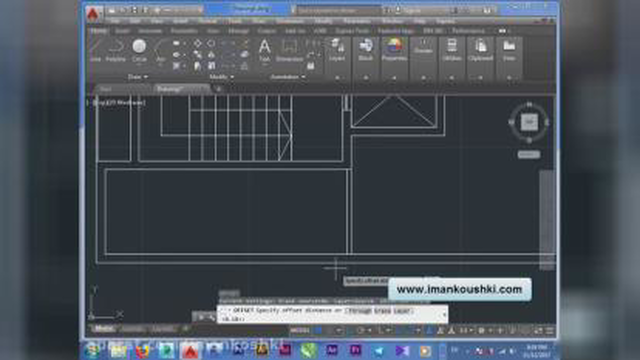Select the Dimension tool
640x360 pixels.
point(289,50)
